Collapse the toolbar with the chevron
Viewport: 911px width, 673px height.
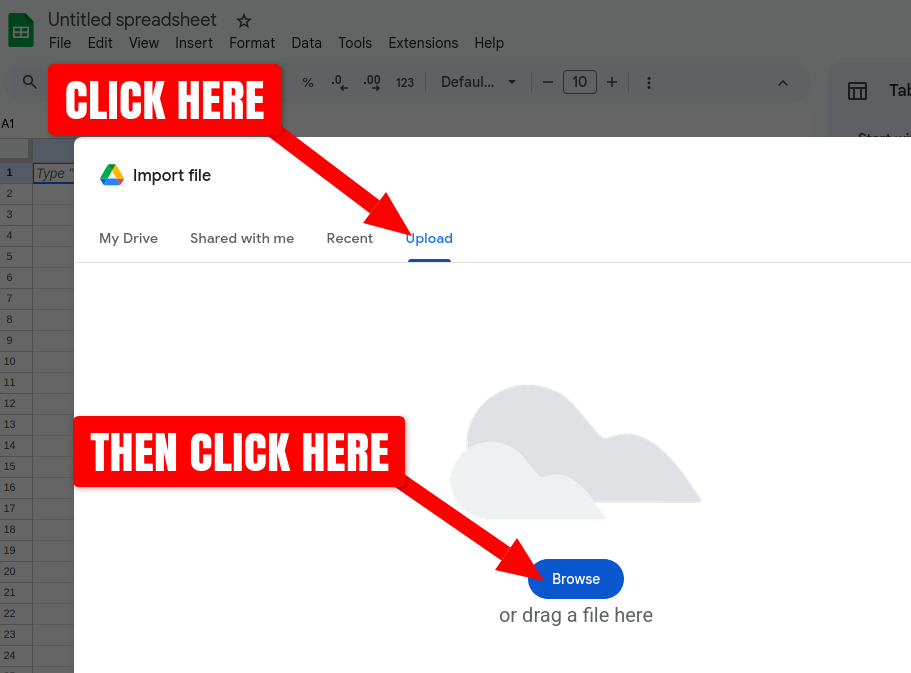(x=783, y=82)
